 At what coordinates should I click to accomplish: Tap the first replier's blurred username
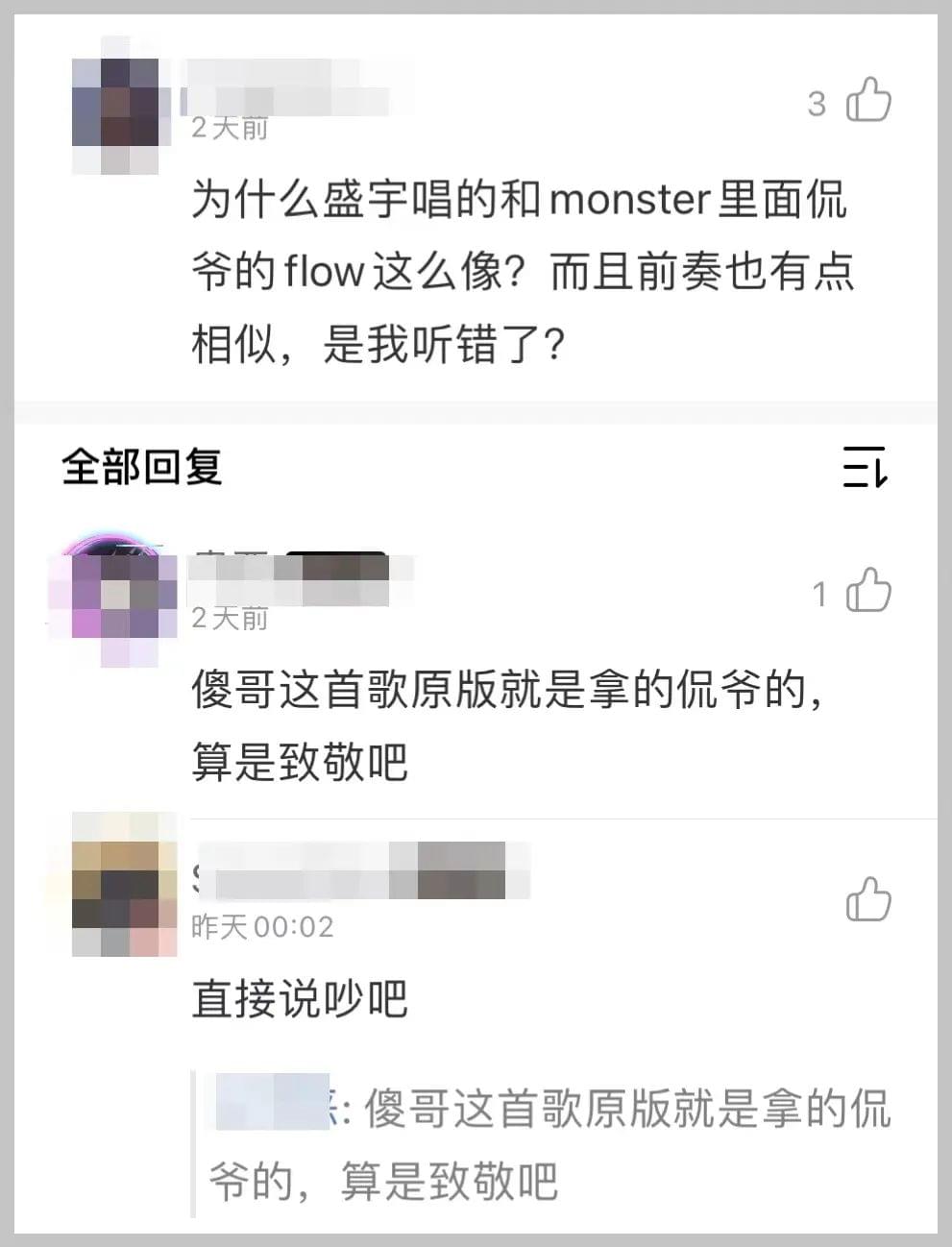pos(298,578)
